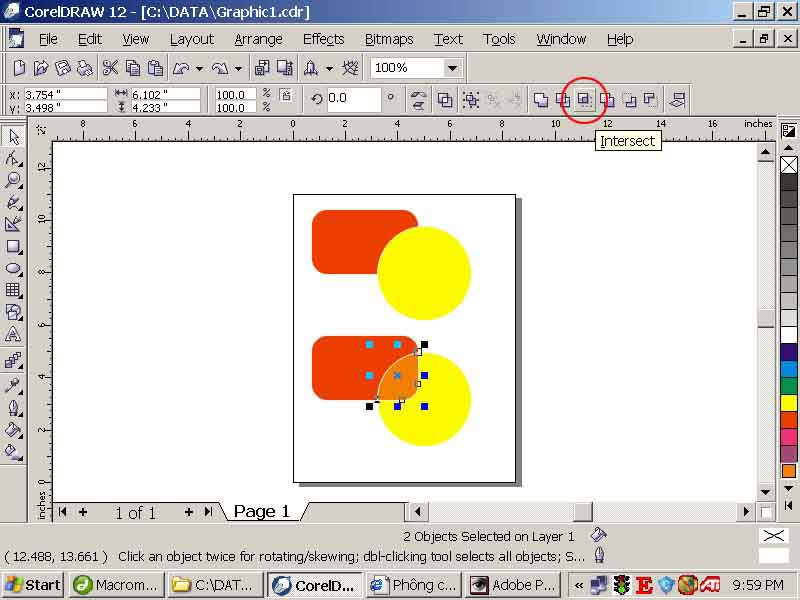This screenshot has height=600, width=800.
Task: Expand the Application Launcher dropdown arrow
Action: point(330,68)
